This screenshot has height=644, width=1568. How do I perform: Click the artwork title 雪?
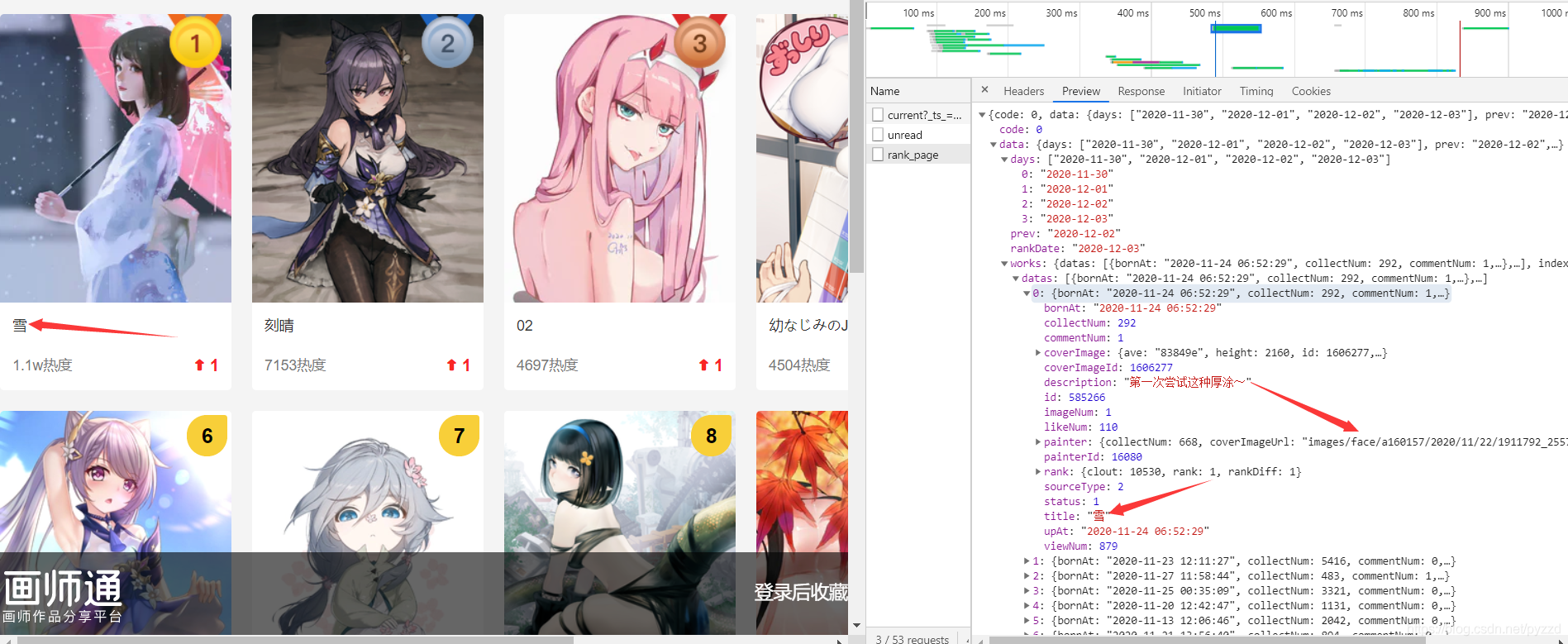click(x=20, y=326)
